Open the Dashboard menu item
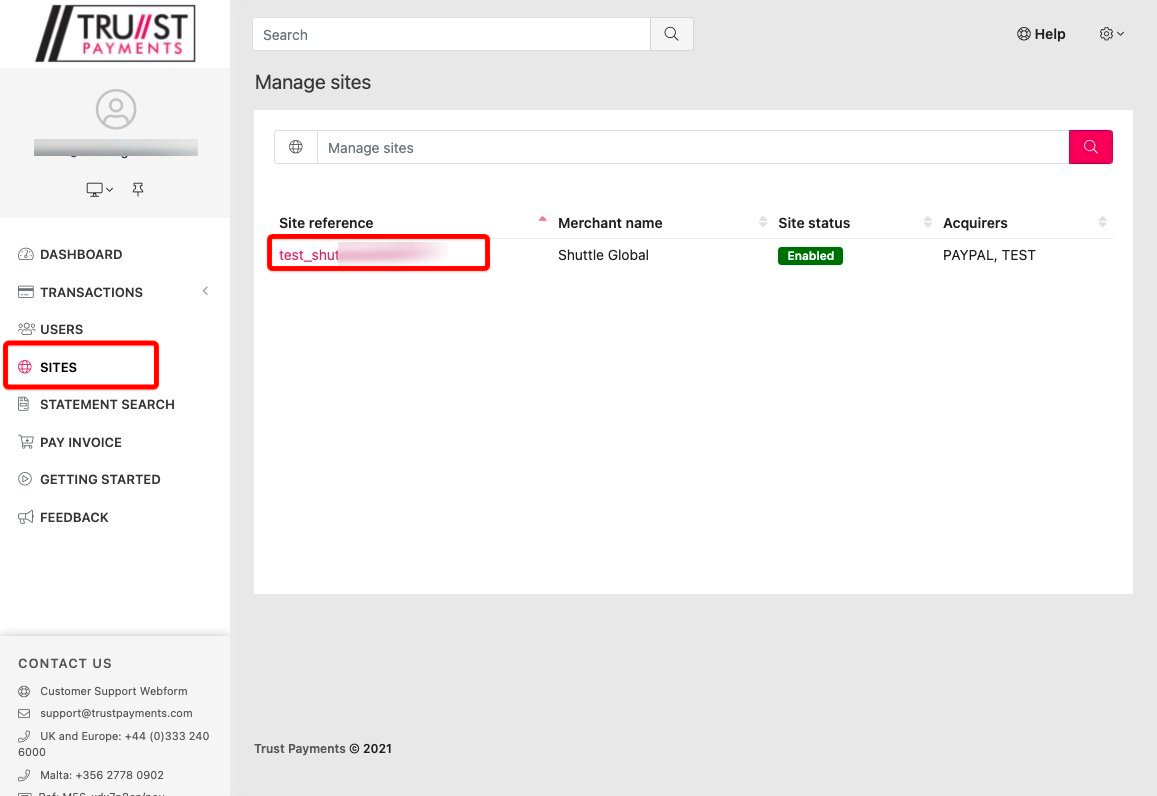 coord(81,255)
